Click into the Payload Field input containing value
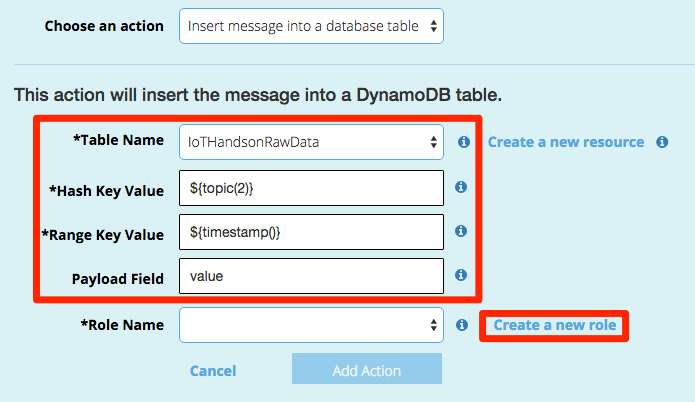695x402 pixels. [x=311, y=276]
